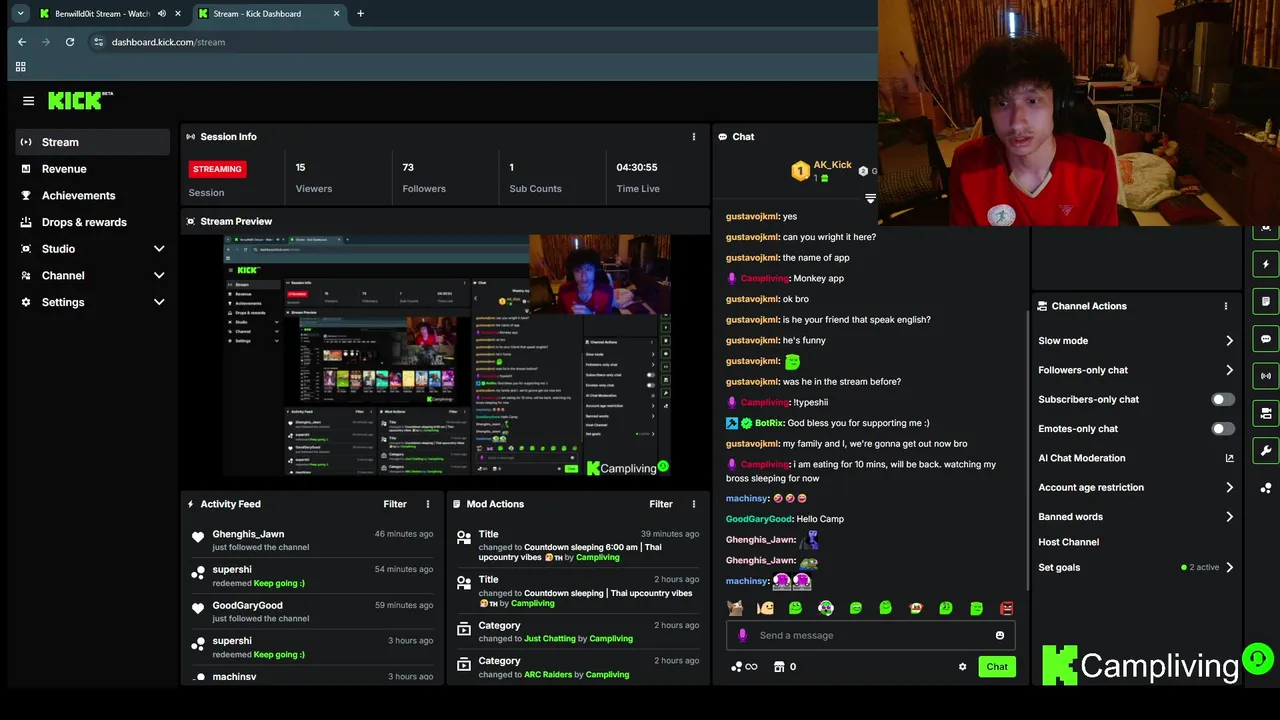Screen dimensions: 1280x720
Task: Toggle Subscribers-only chat
Action: [1223, 399]
